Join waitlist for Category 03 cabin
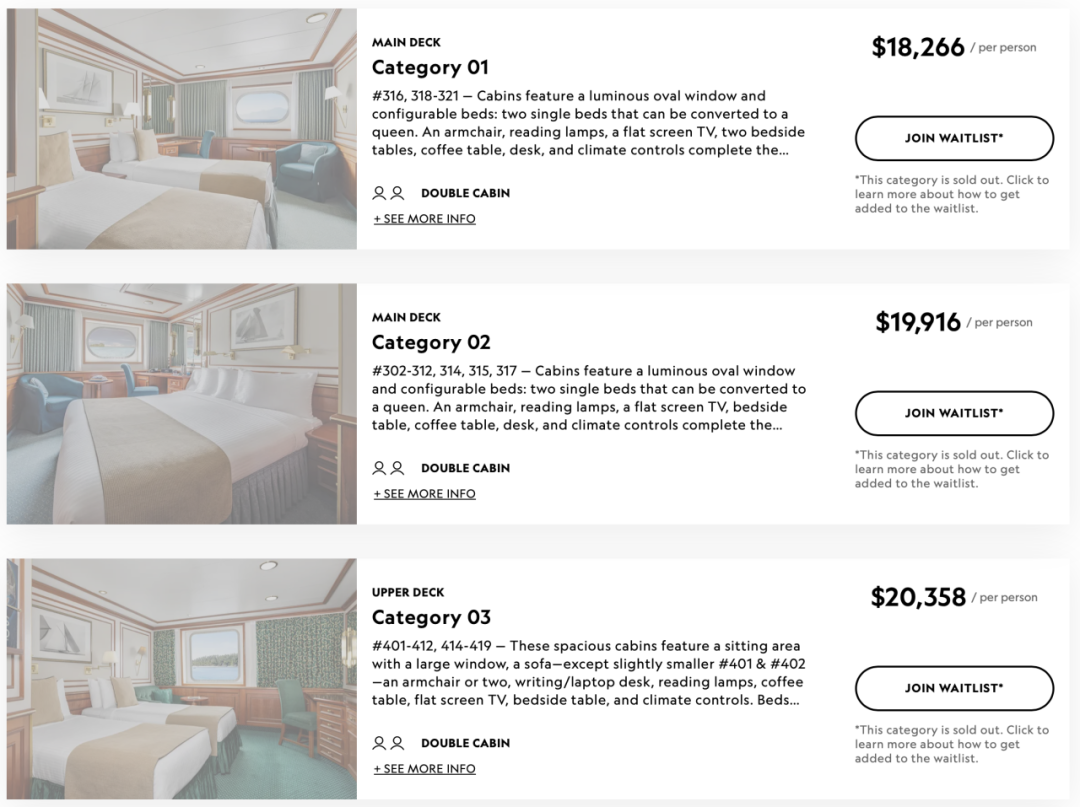This screenshot has width=1080, height=807. 954,688
